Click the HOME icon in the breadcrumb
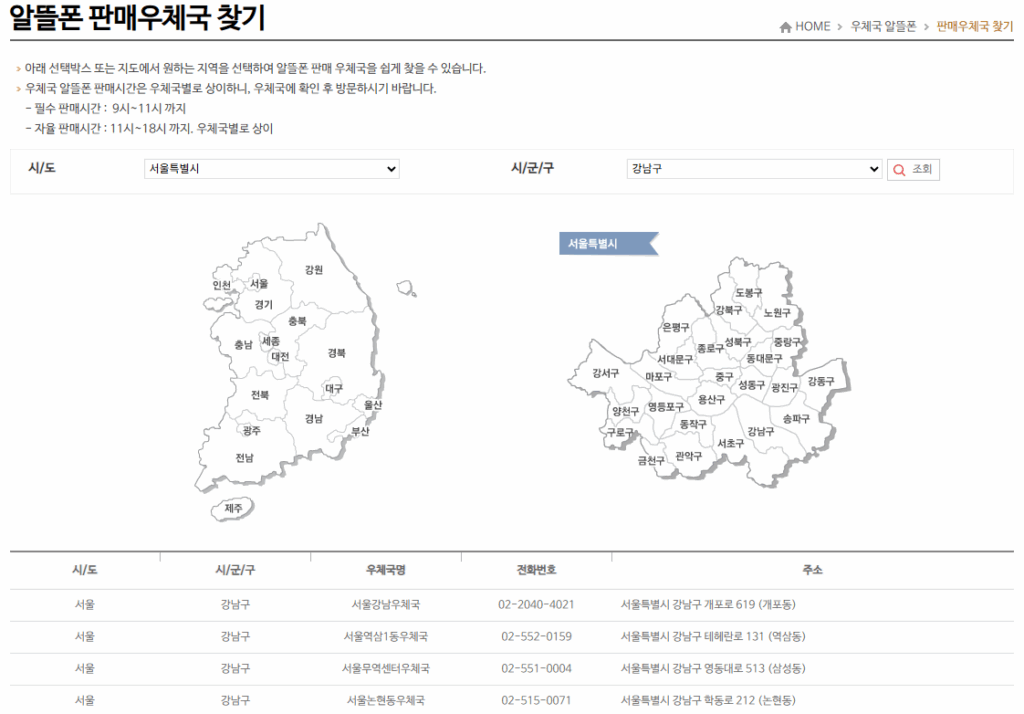1024x714 pixels. pyautogui.click(x=784, y=26)
